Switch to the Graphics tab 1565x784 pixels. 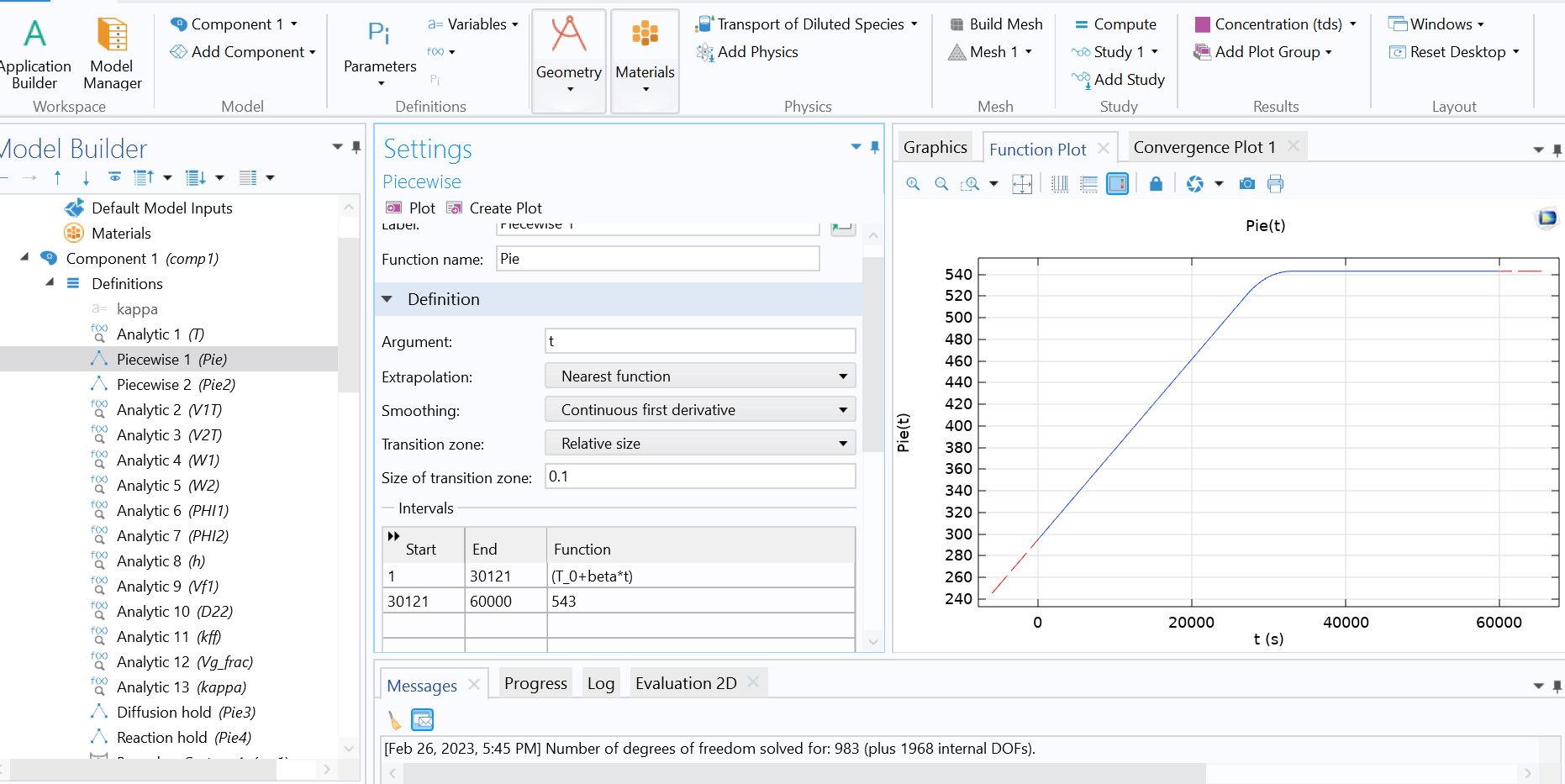(935, 148)
